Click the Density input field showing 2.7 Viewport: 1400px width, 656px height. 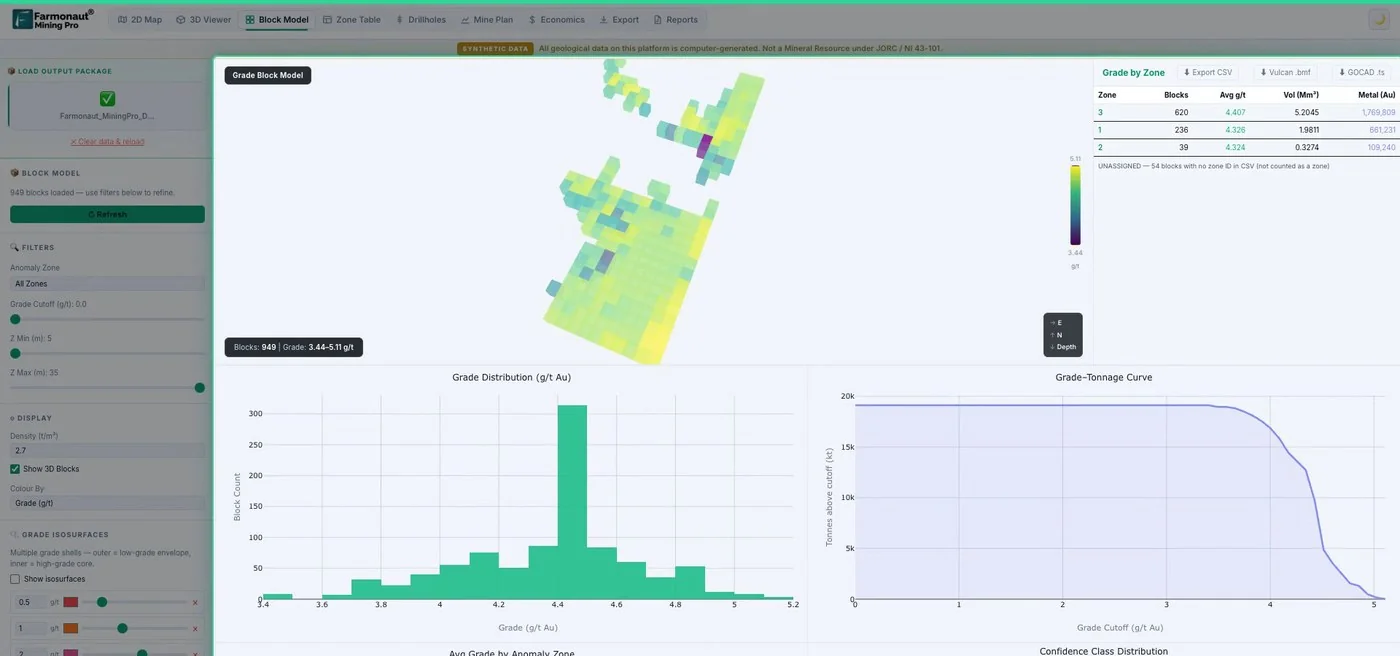pos(107,451)
